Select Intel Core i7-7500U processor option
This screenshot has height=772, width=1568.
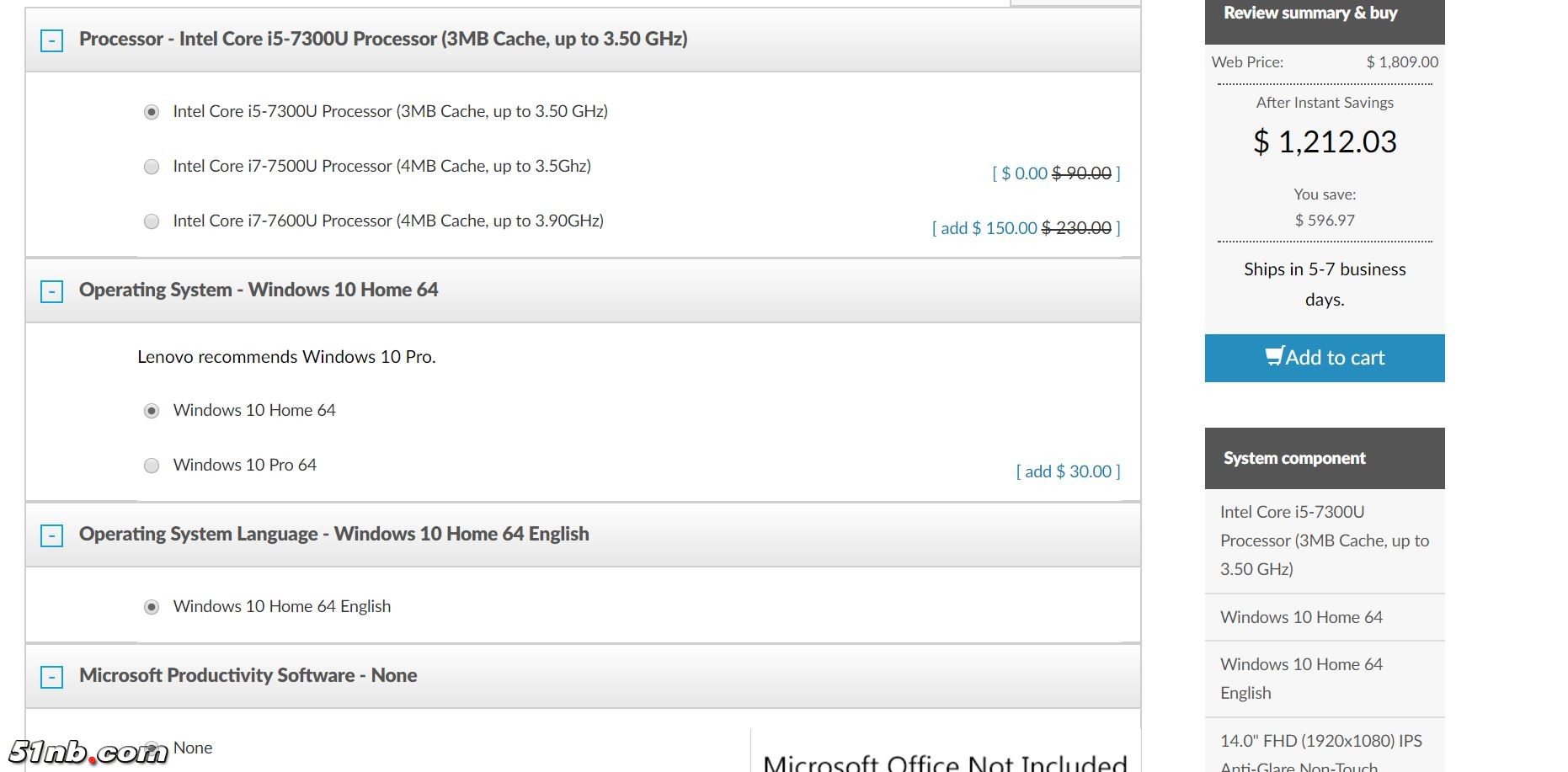pos(152,167)
